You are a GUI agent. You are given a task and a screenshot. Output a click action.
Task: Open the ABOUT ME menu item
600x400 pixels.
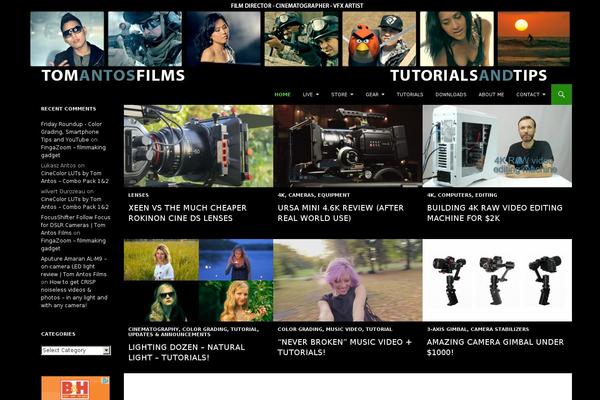pos(491,95)
